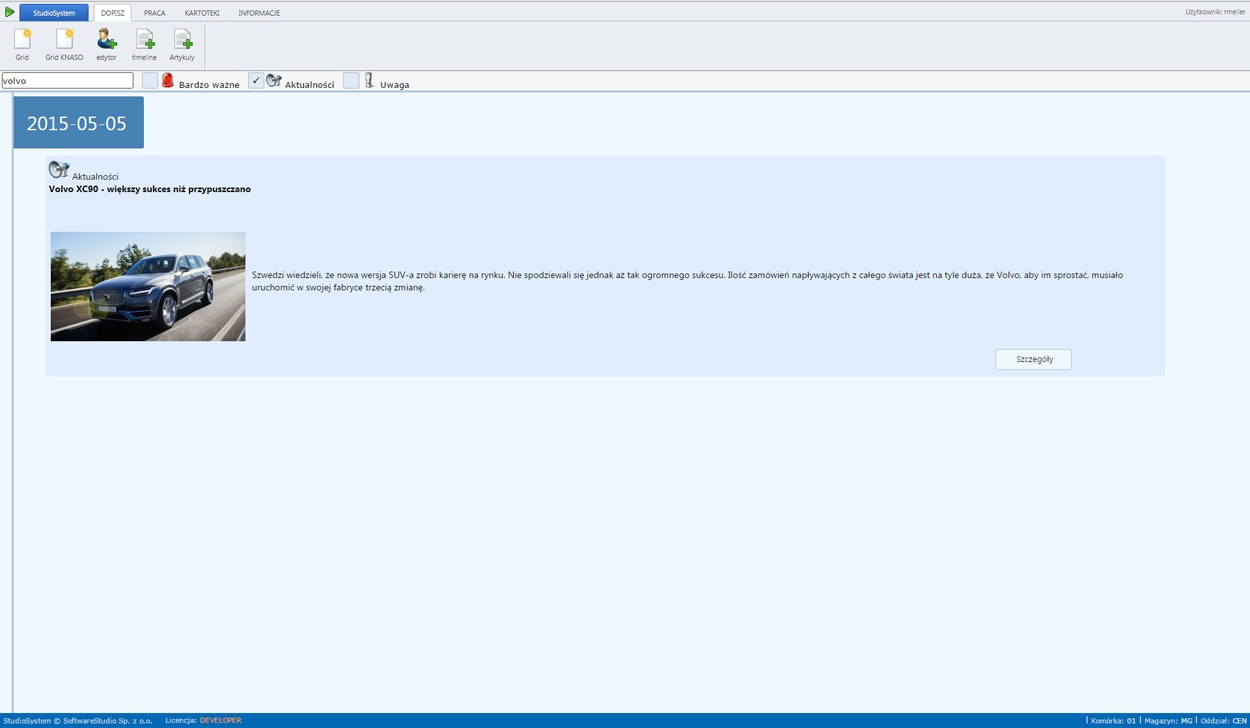Image resolution: width=1250 pixels, height=728 pixels.
Task: Click the 2015-05-05 date tile
Action: pyautogui.click(x=79, y=123)
